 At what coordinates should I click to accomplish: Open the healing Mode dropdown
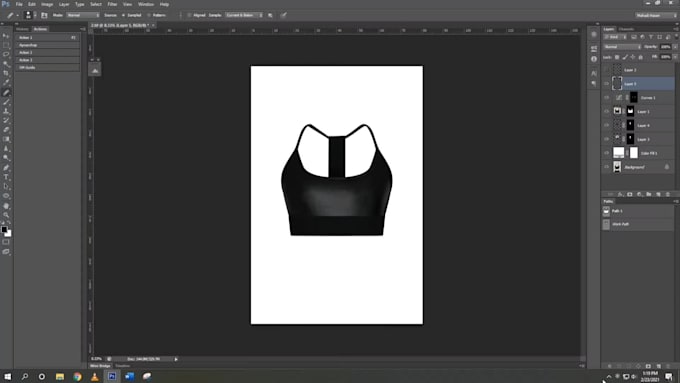point(82,15)
